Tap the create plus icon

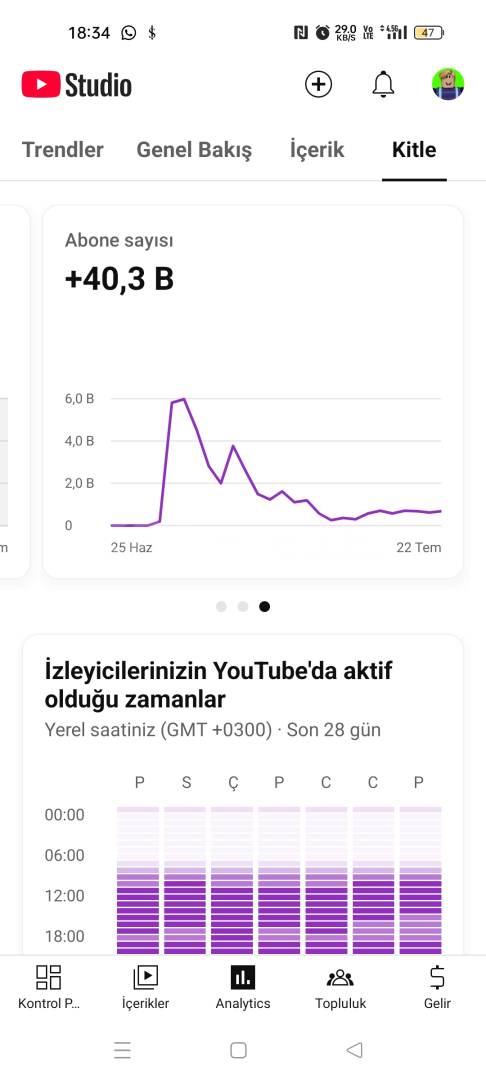318,85
